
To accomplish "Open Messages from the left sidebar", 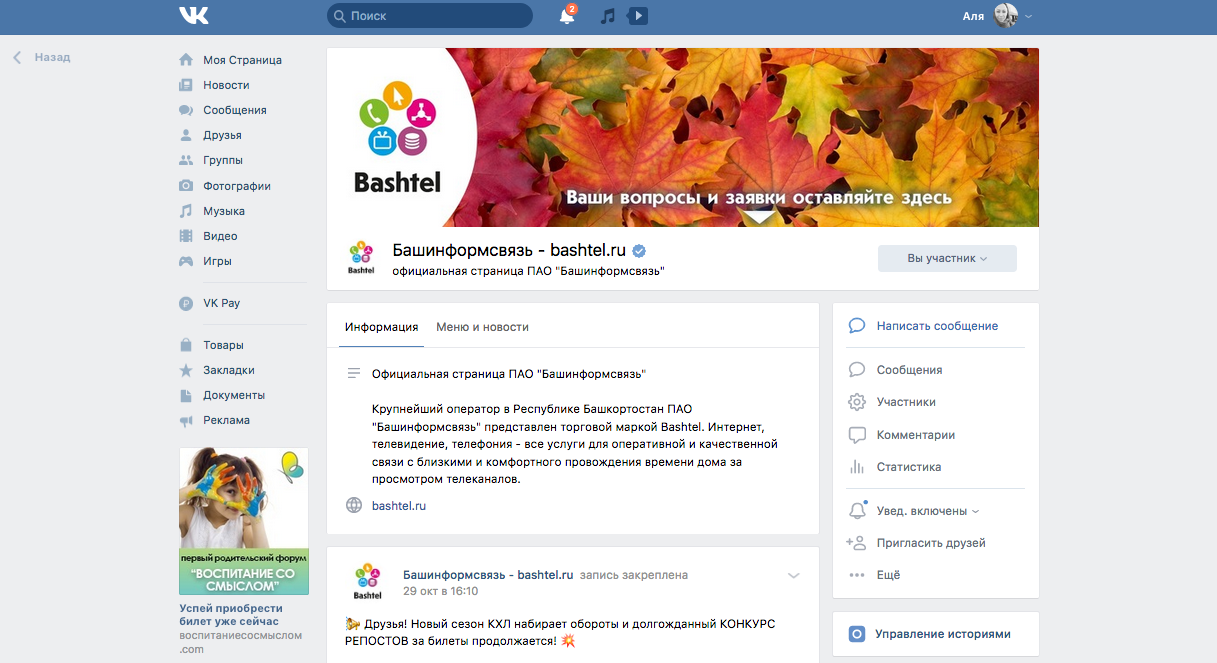I will [234, 110].
